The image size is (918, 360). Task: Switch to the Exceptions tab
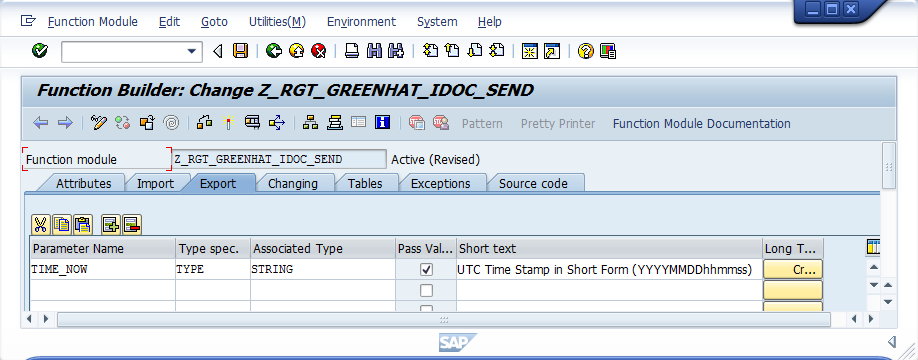pos(440,183)
